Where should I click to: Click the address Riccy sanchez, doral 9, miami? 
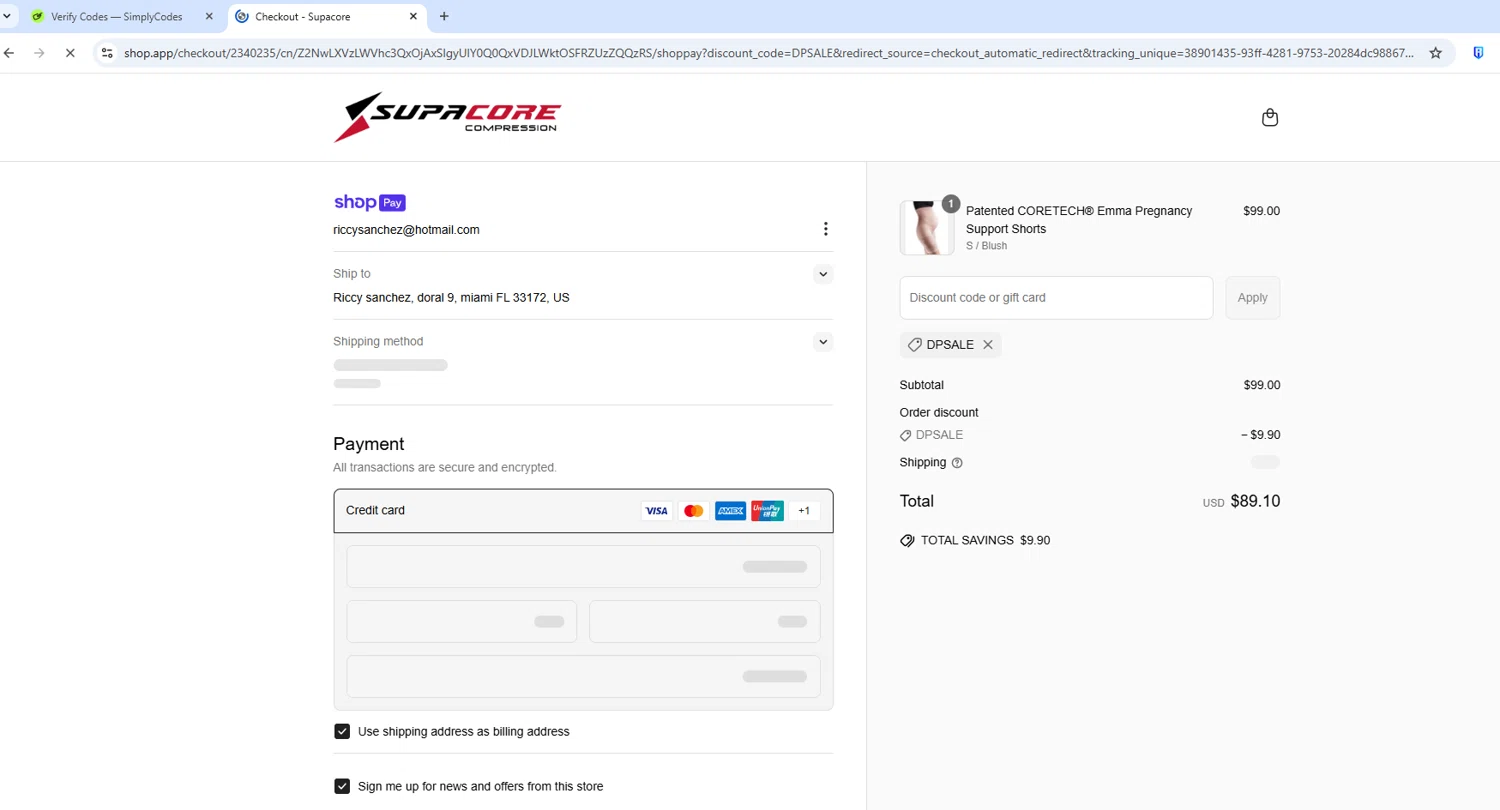(x=451, y=298)
